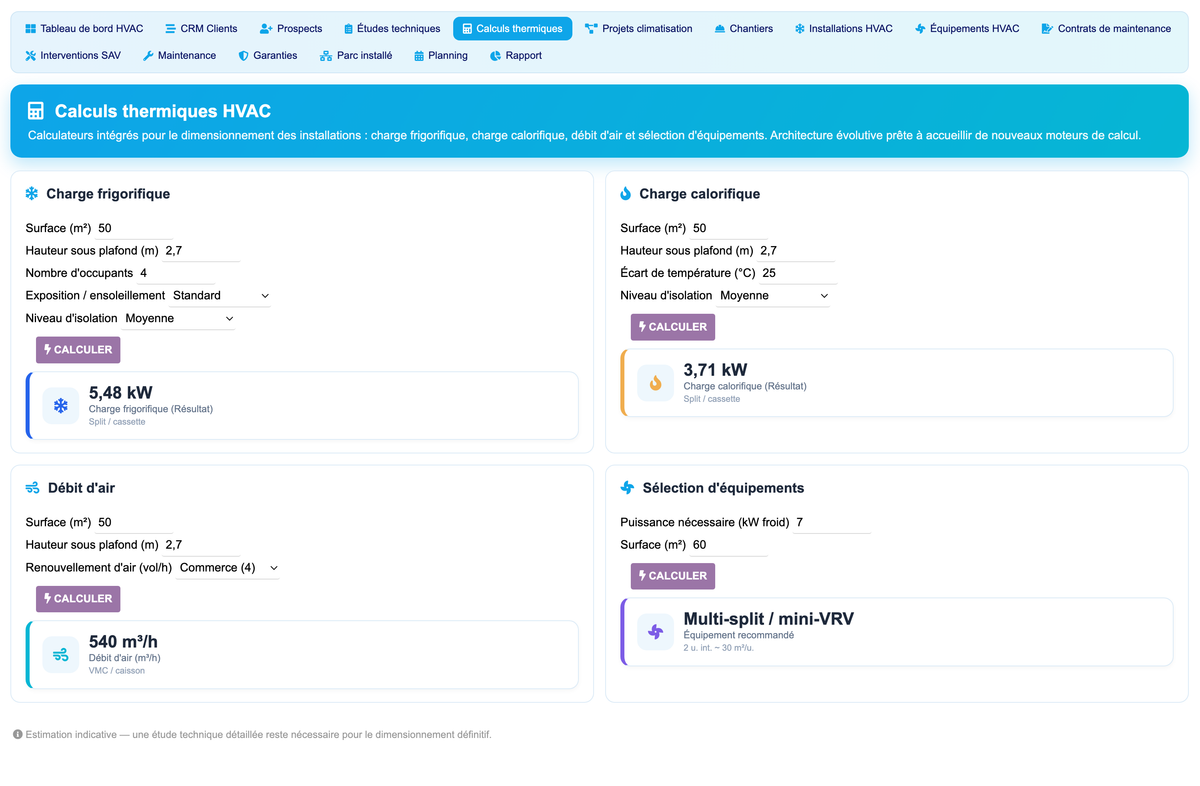Open Niveau d'isolation dropdown in Charge frigorifique
The width and height of the screenshot is (1200, 786).
(179, 319)
